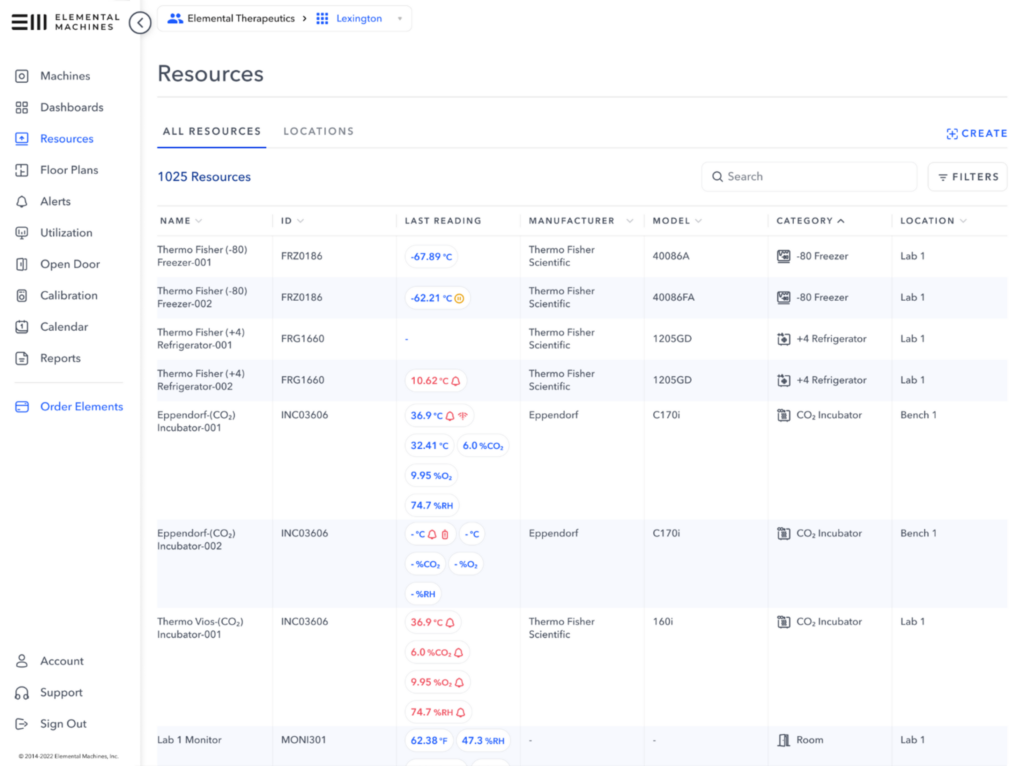Image resolution: width=1024 pixels, height=766 pixels.
Task: Click the Calibration sidebar icon
Action: (x=22, y=296)
